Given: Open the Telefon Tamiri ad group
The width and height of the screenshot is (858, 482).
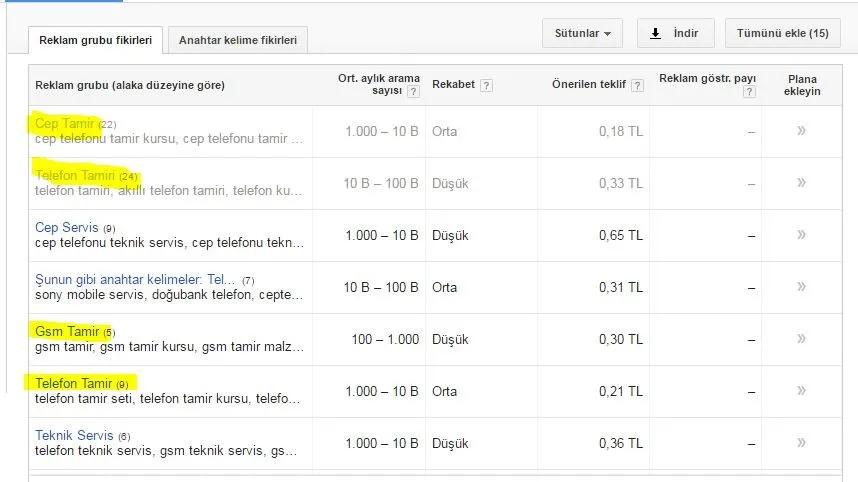Looking at the screenshot, I should [x=75, y=176].
